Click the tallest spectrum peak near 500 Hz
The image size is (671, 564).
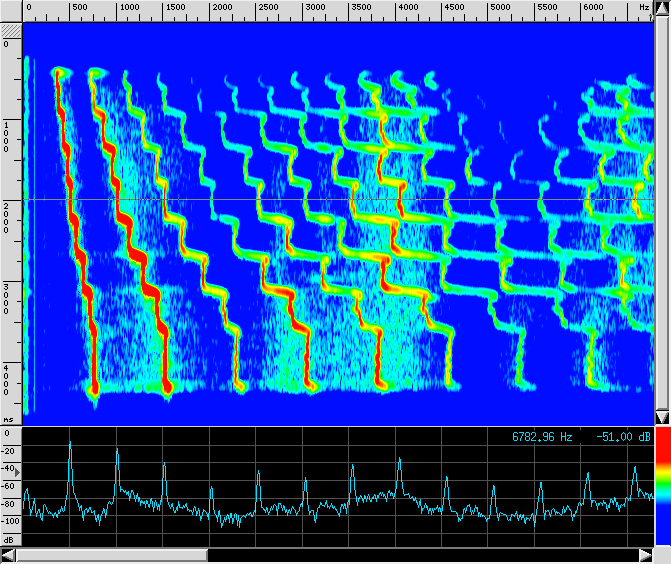pyautogui.click(x=70, y=446)
